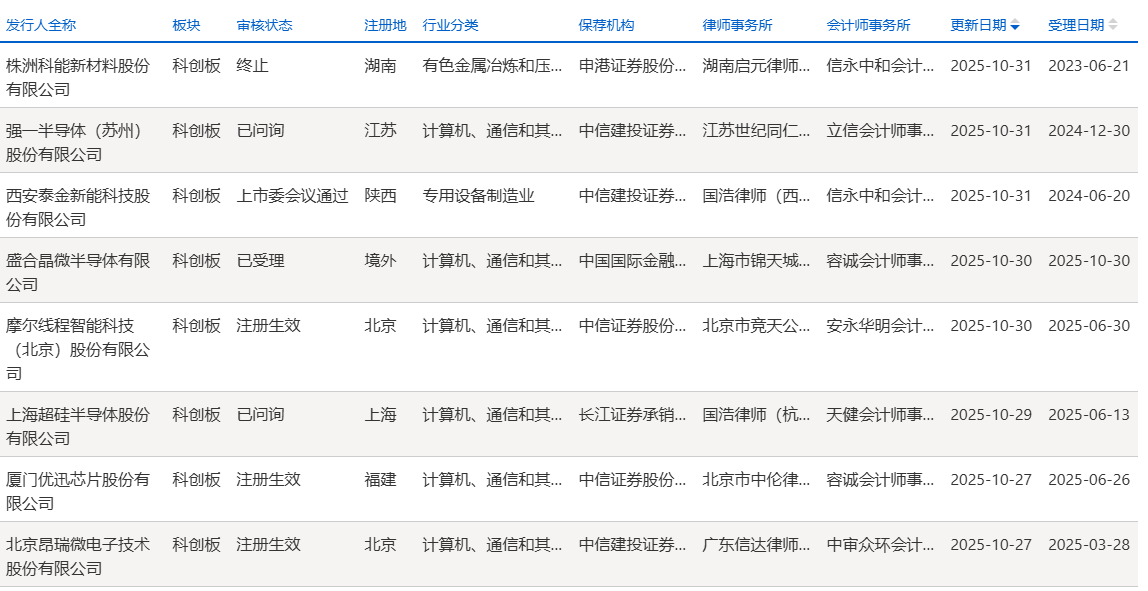Click the 审核状态 column header
This screenshot has width=1148, height=591.
coord(264,25)
